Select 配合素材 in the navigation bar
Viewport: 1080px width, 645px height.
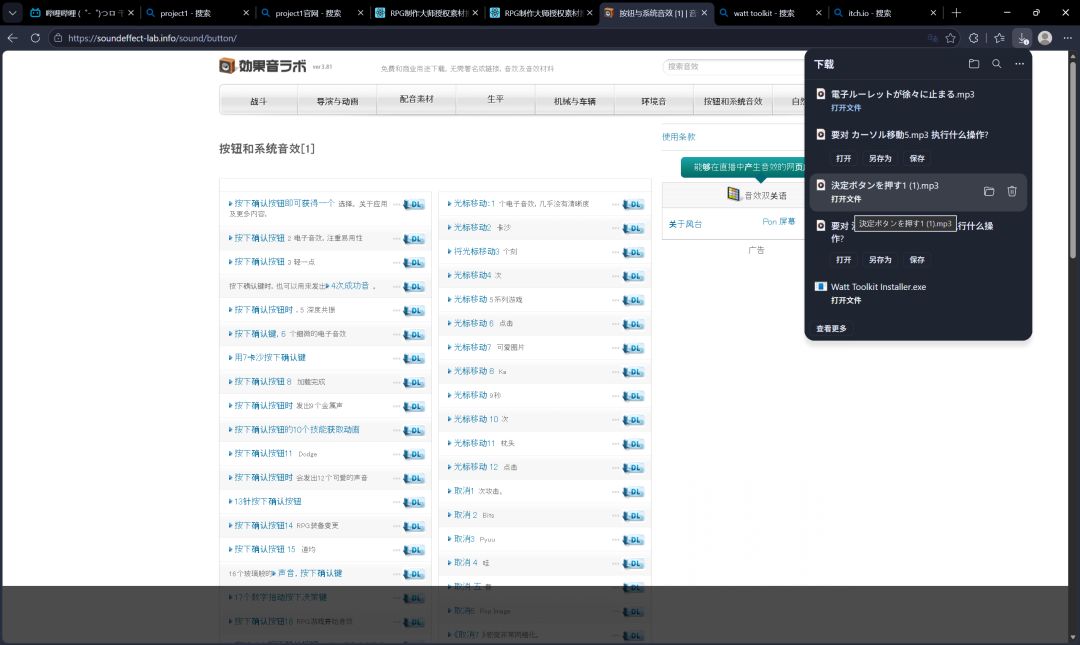coord(416,99)
